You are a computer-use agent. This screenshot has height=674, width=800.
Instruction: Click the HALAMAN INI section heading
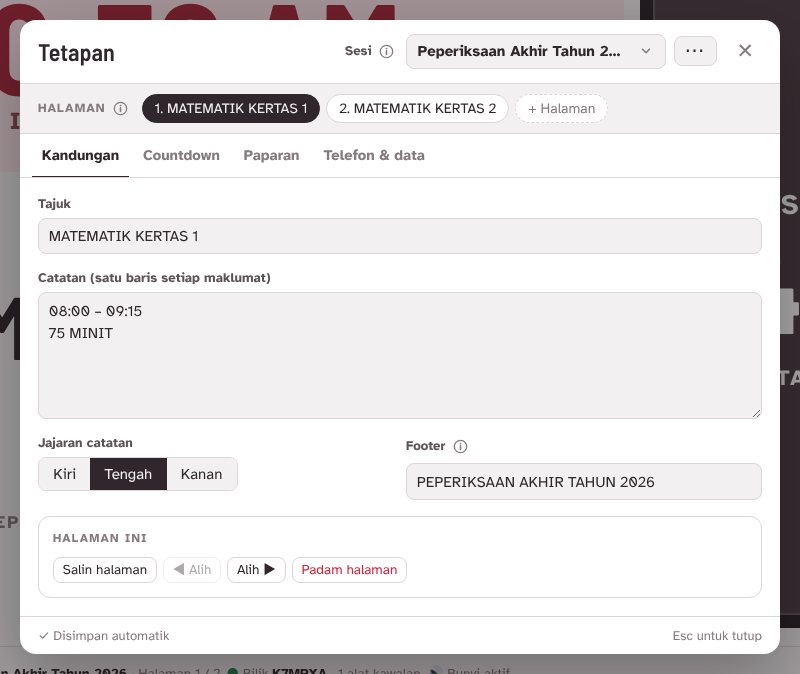click(99, 538)
